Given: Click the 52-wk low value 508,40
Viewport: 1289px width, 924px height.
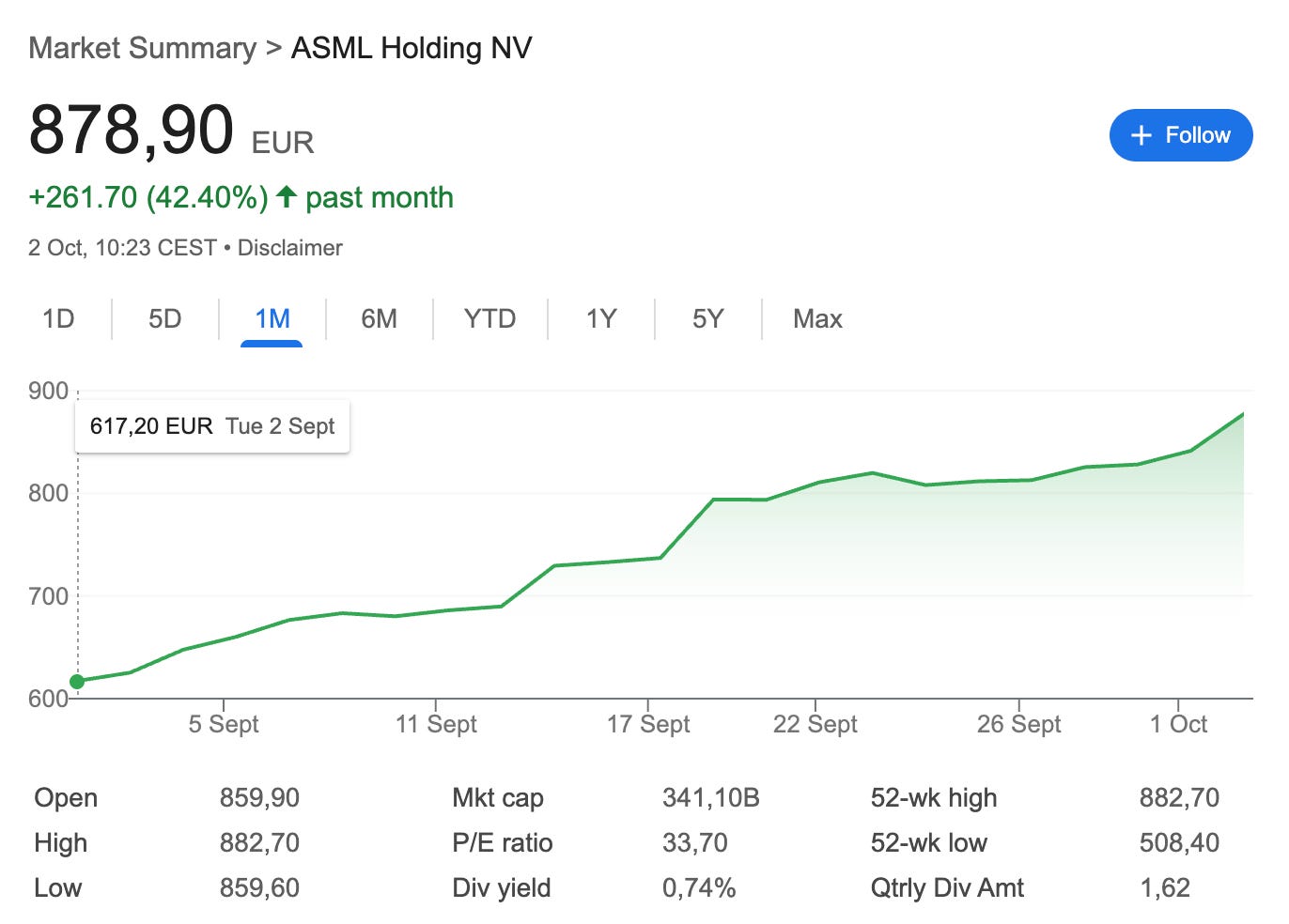Looking at the screenshot, I should (1179, 843).
